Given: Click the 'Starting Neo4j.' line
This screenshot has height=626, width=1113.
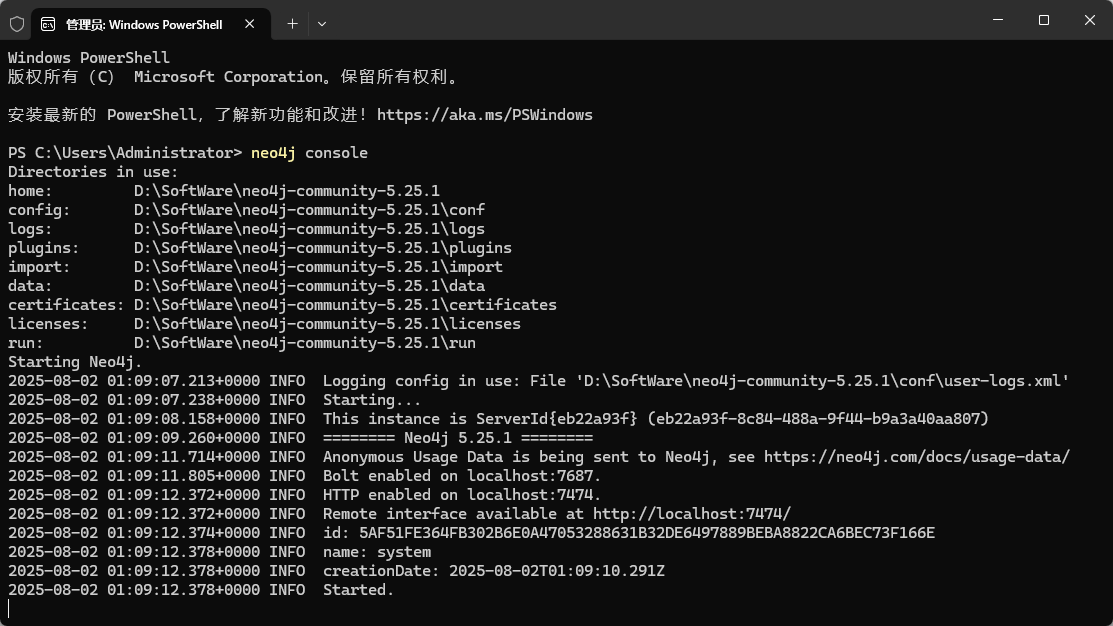Looking at the screenshot, I should click(x=75, y=362).
